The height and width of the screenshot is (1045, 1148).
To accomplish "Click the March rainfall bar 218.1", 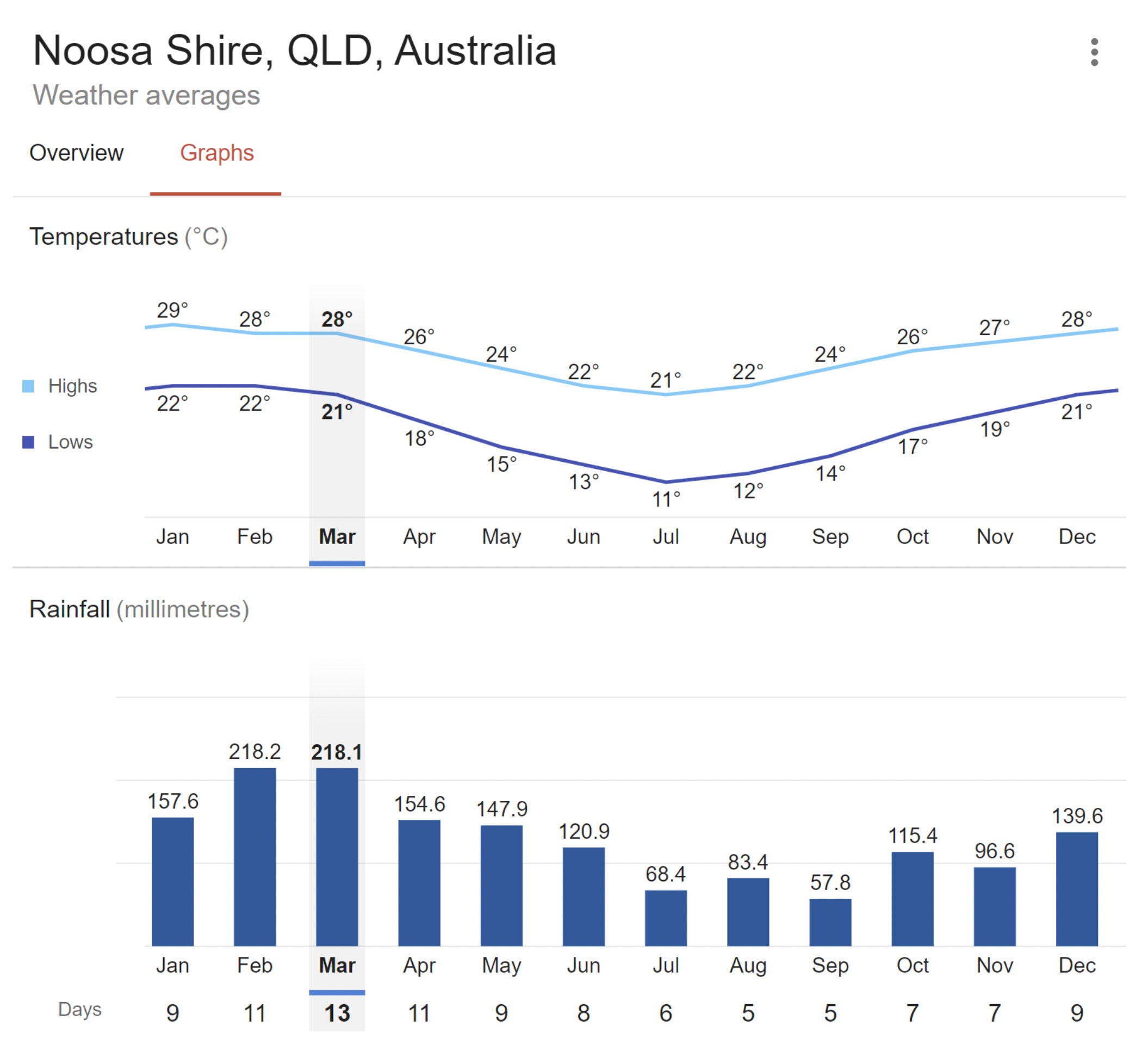I will coord(337,857).
